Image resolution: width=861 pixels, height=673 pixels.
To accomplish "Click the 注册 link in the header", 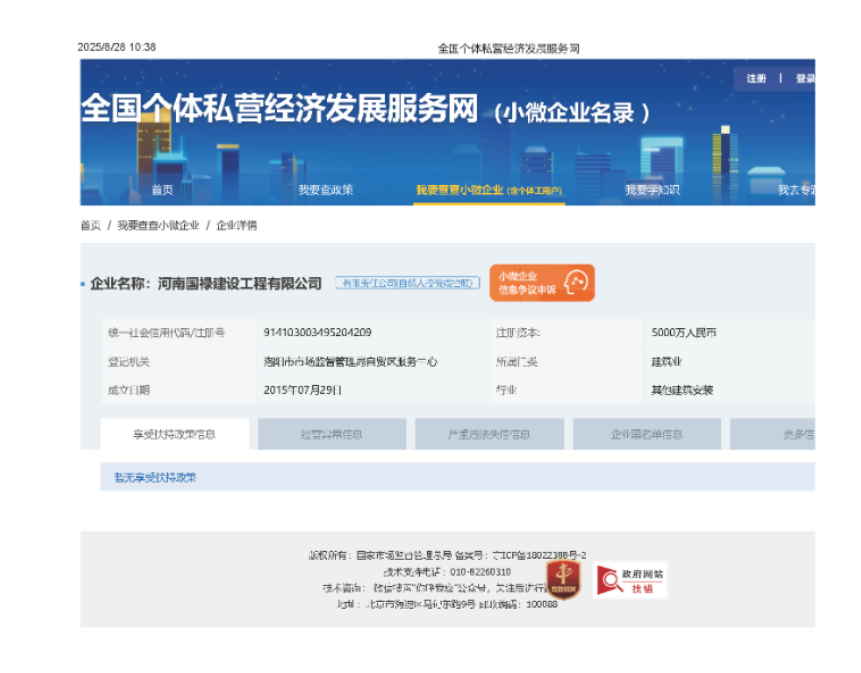I will (756, 79).
